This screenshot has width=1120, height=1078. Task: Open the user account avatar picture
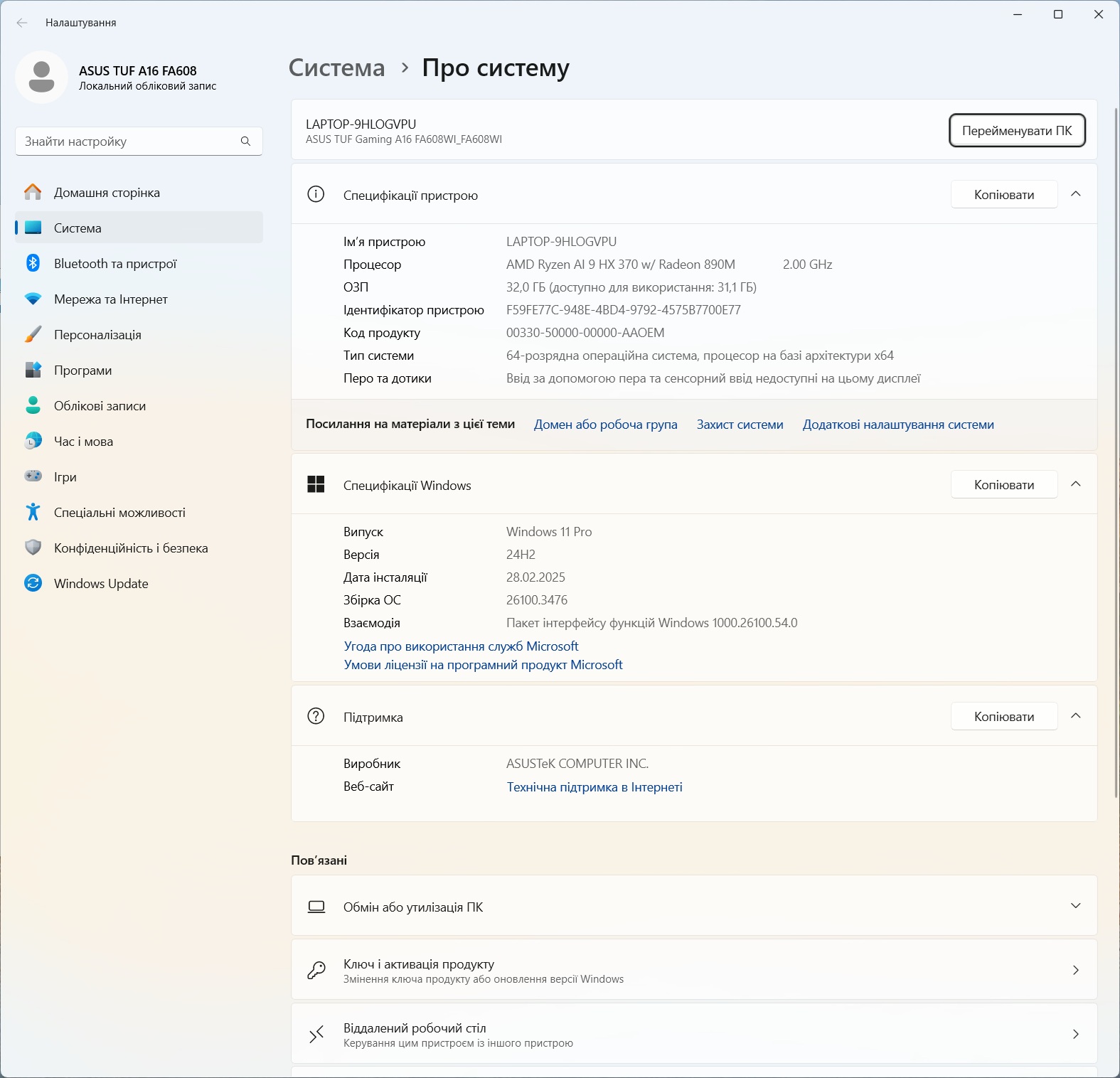point(41,77)
